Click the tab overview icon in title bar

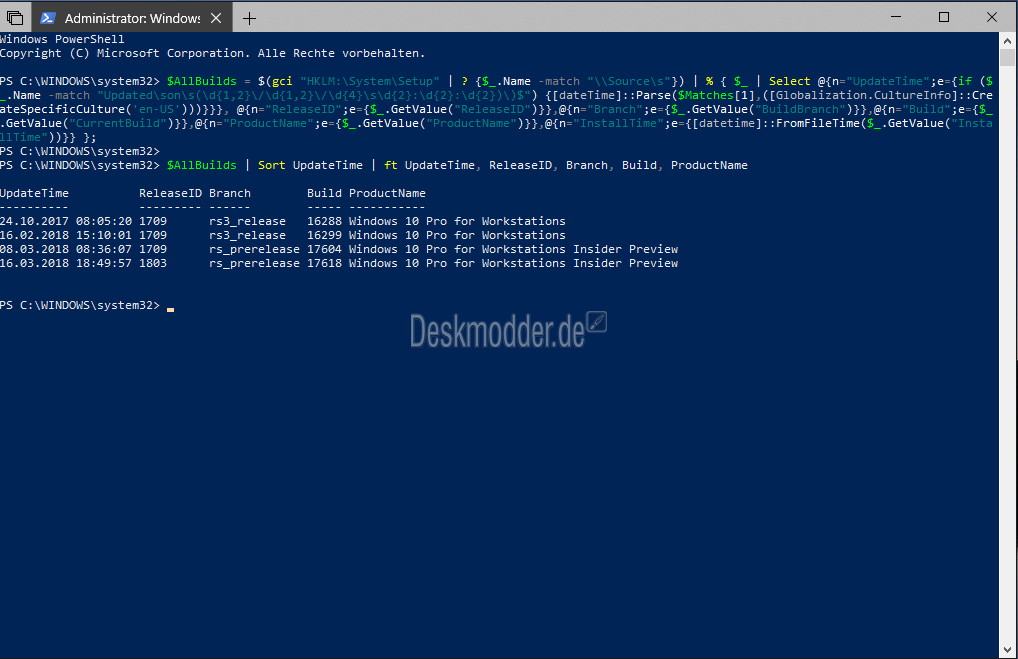14,18
